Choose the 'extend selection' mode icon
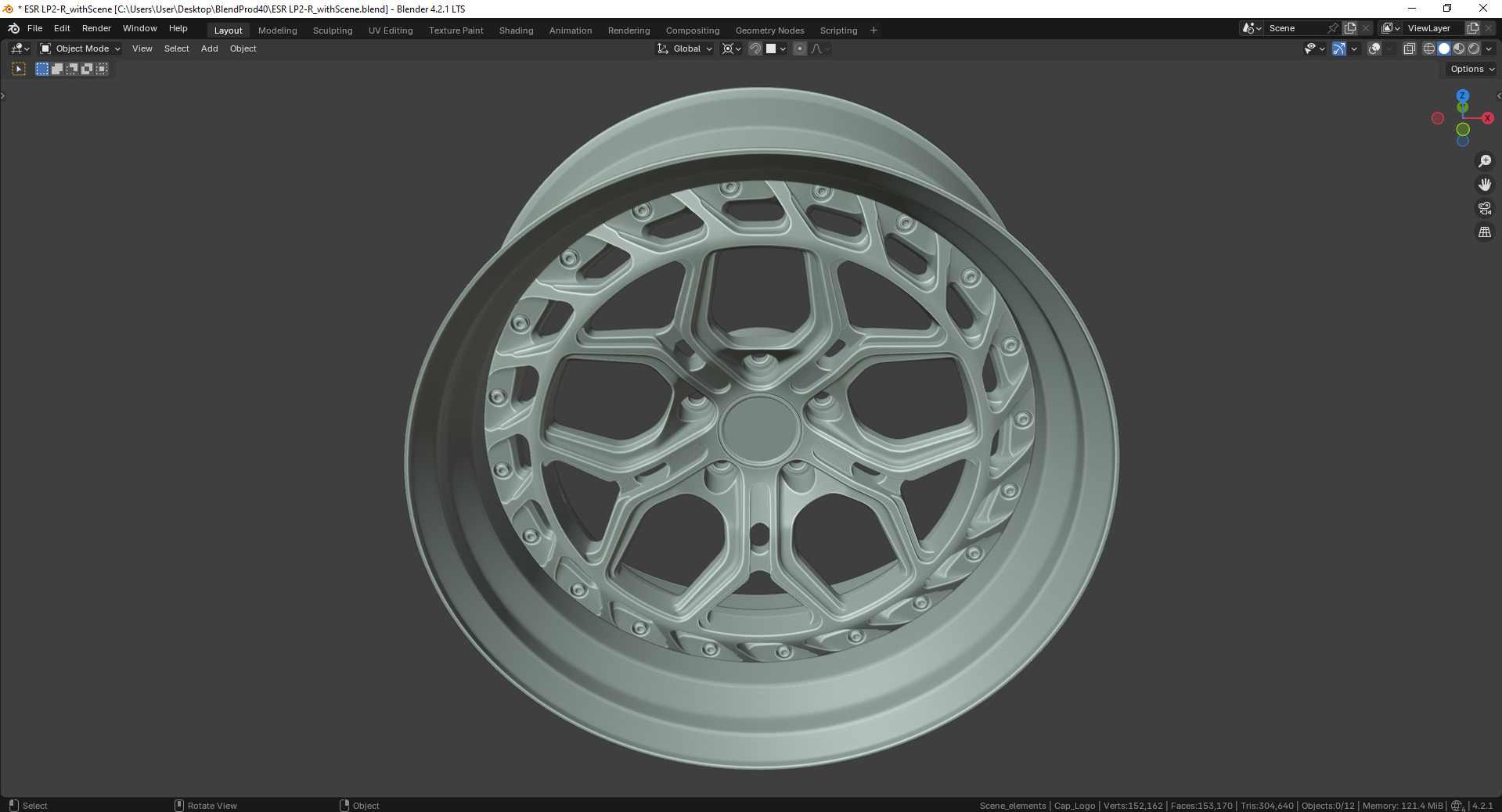 (57, 69)
